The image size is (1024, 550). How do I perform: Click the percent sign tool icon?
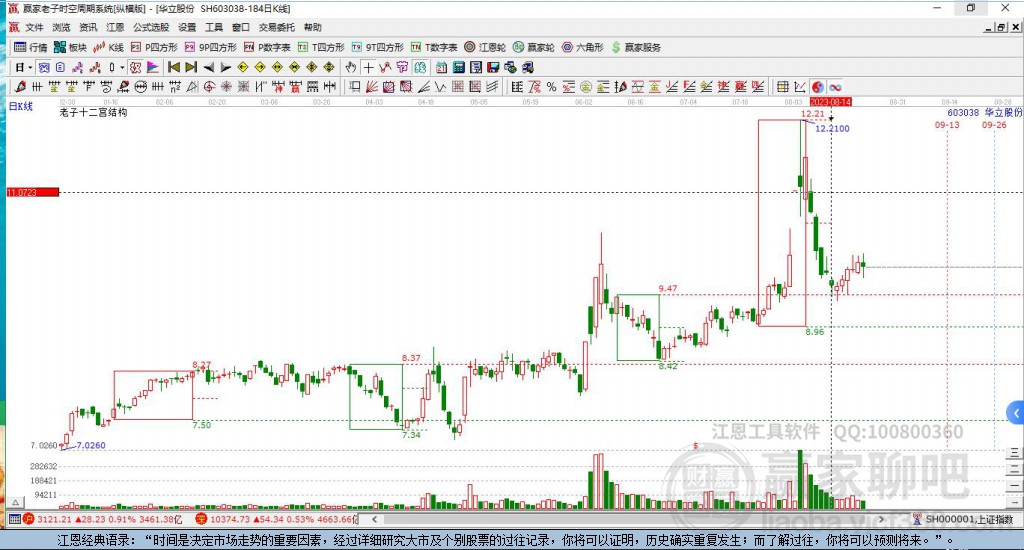pos(551,87)
